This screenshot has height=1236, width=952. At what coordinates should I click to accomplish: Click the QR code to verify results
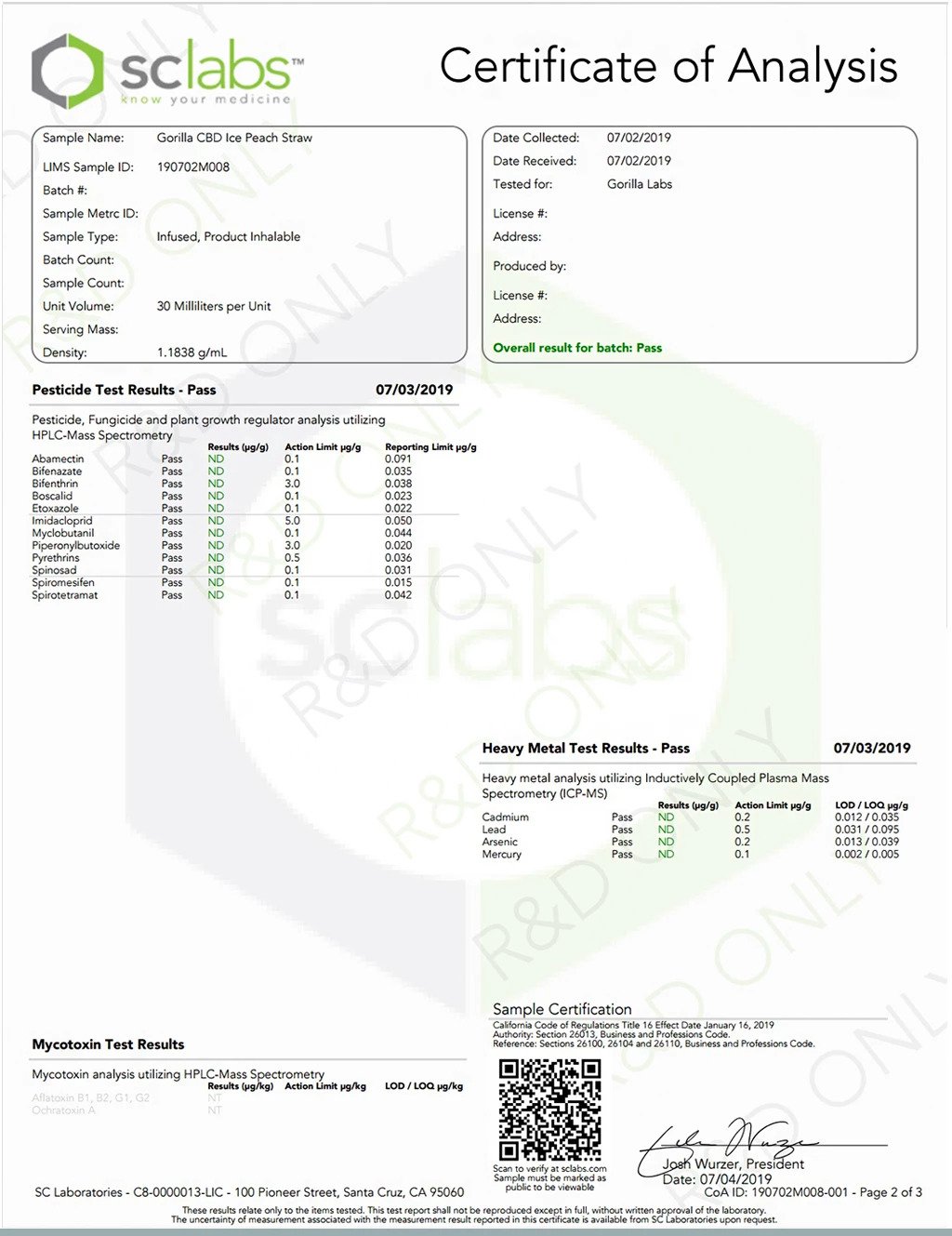point(549,1110)
